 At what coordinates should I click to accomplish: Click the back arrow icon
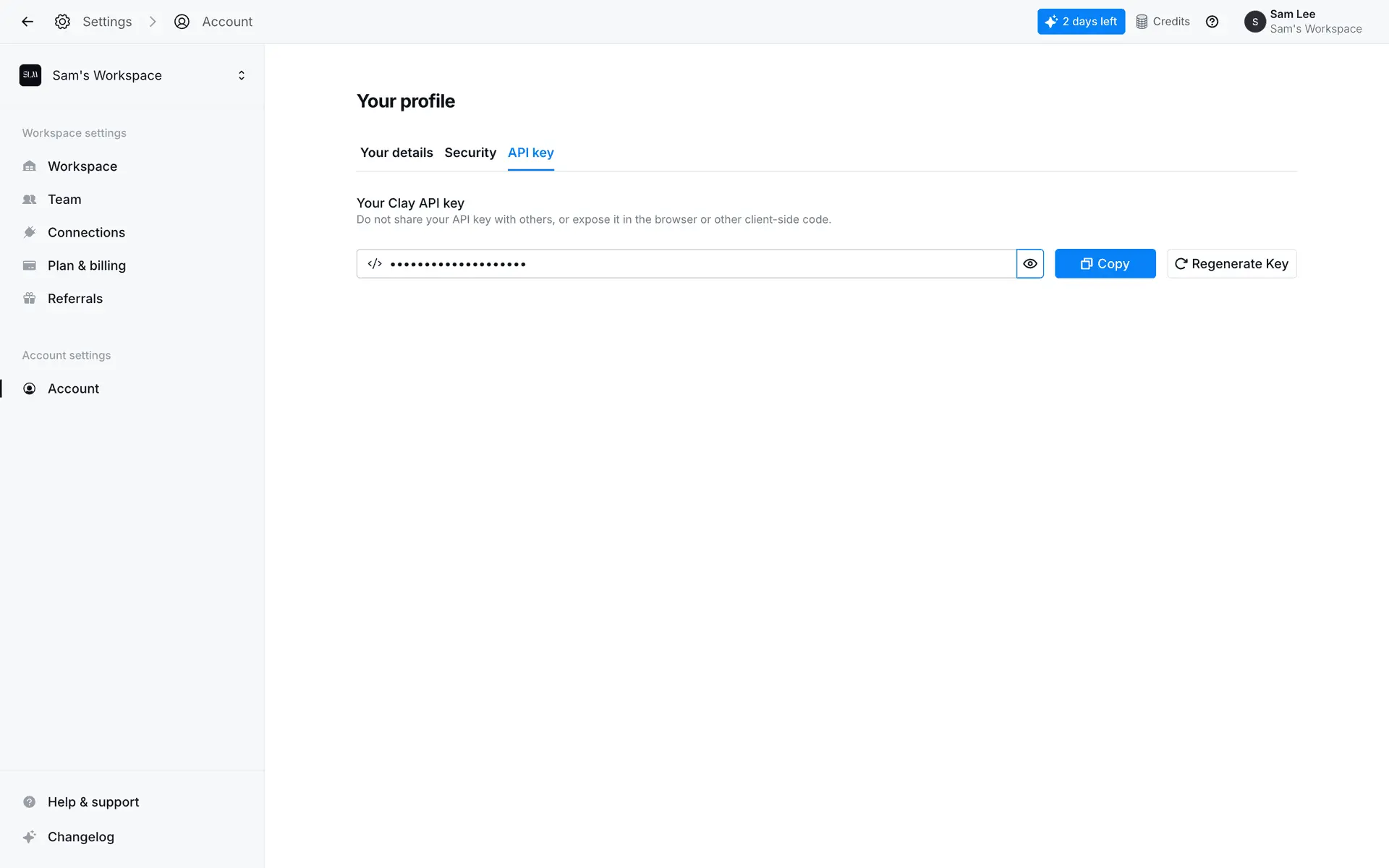(27, 22)
